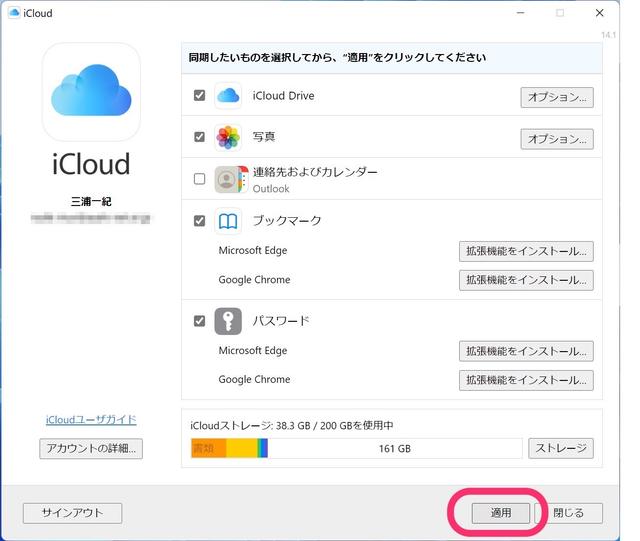Click the Photos flower icon

228,137
